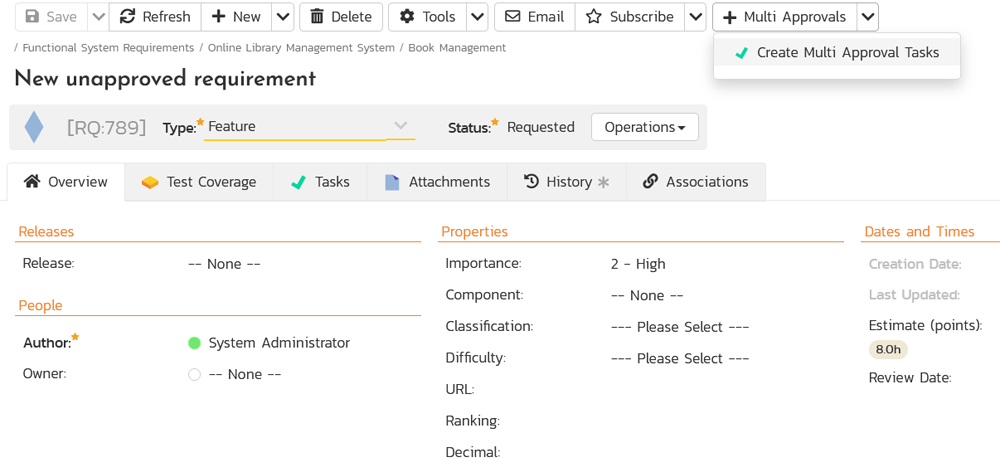Create a new item with New button
Screen dimensions: 1000x472
point(237,17)
